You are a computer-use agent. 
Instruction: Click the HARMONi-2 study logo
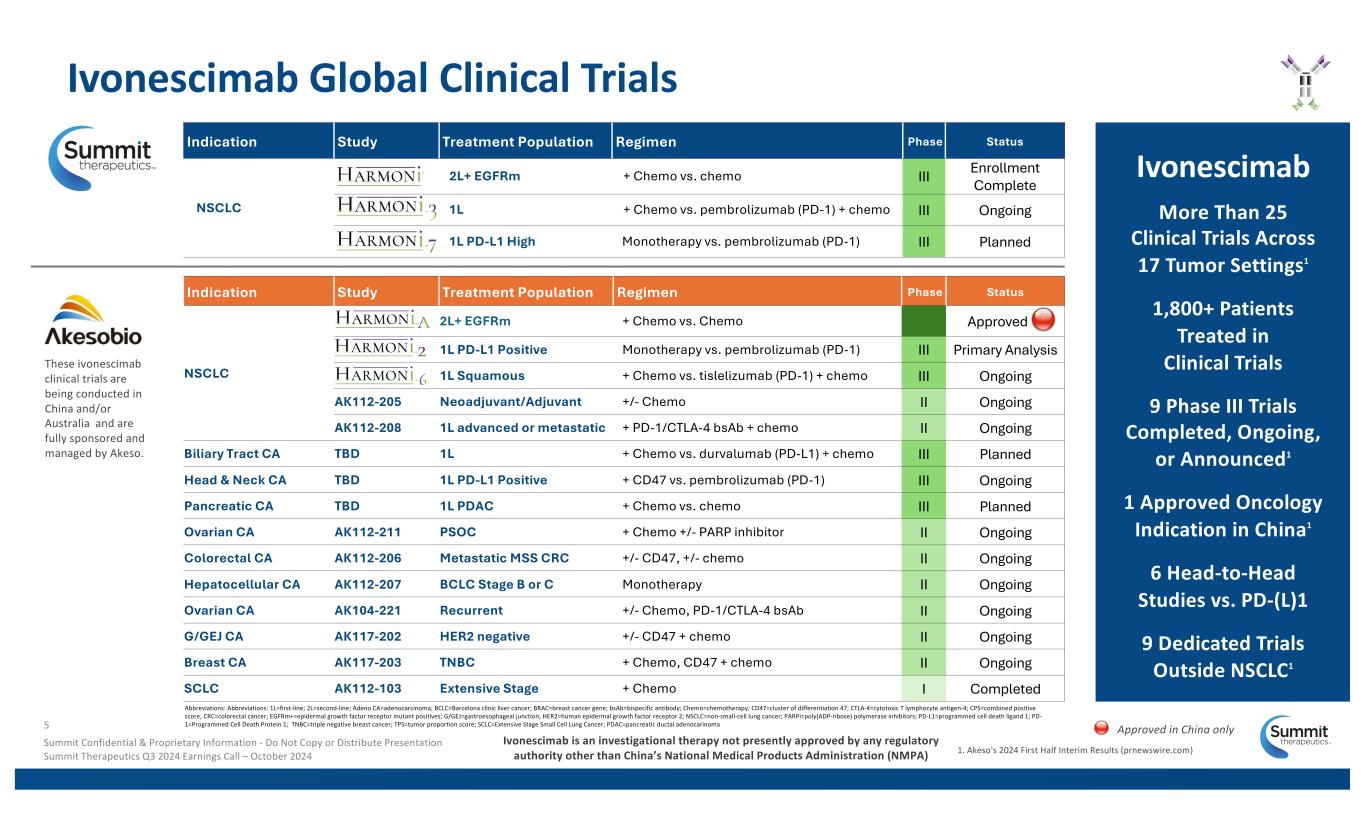point(383,349)
